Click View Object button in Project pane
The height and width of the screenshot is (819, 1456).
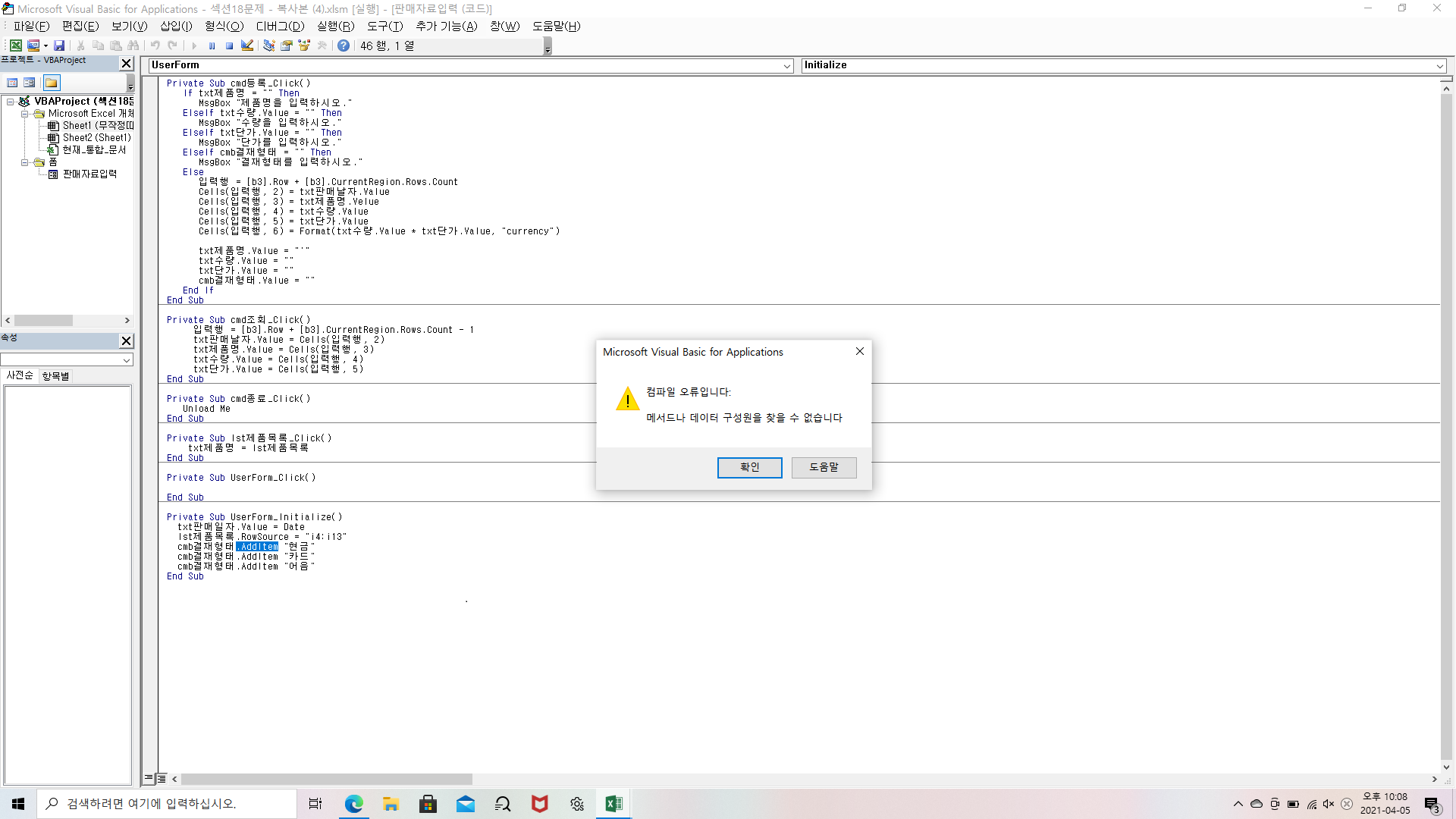point(29,83)
